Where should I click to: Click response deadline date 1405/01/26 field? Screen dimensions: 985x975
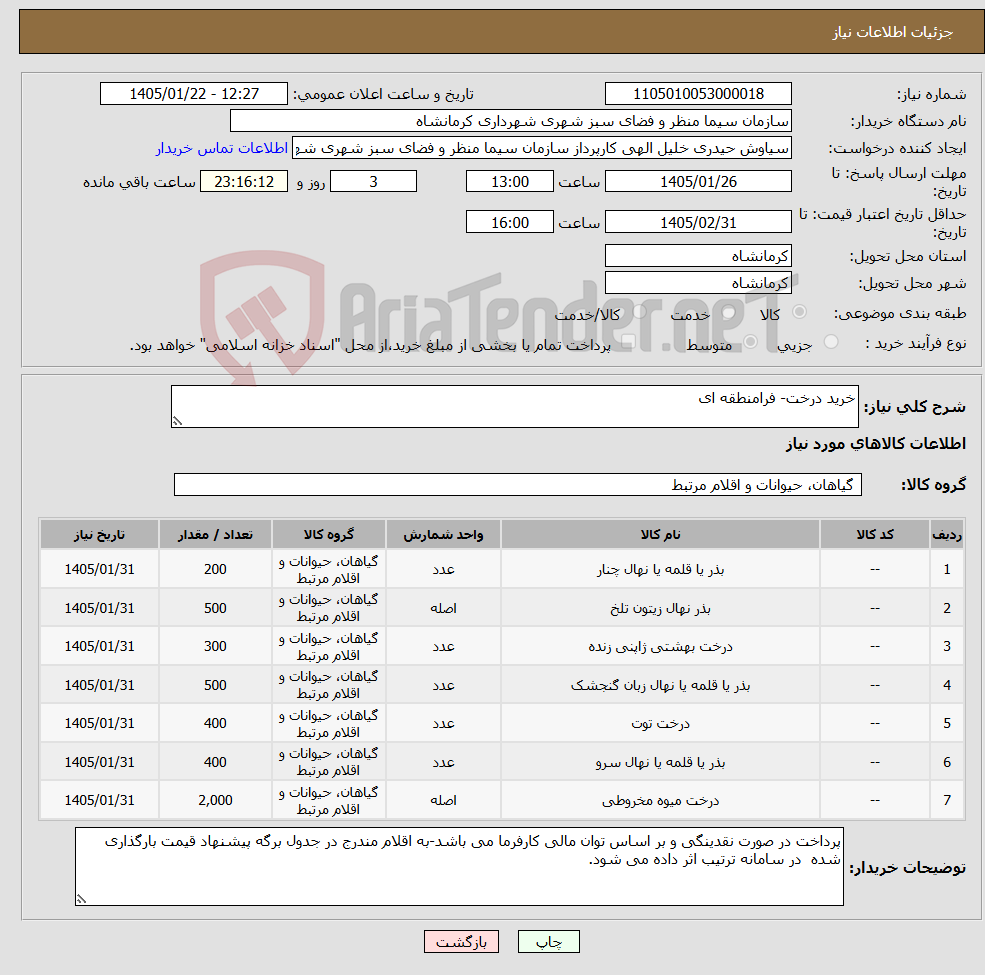coord(698,182)
